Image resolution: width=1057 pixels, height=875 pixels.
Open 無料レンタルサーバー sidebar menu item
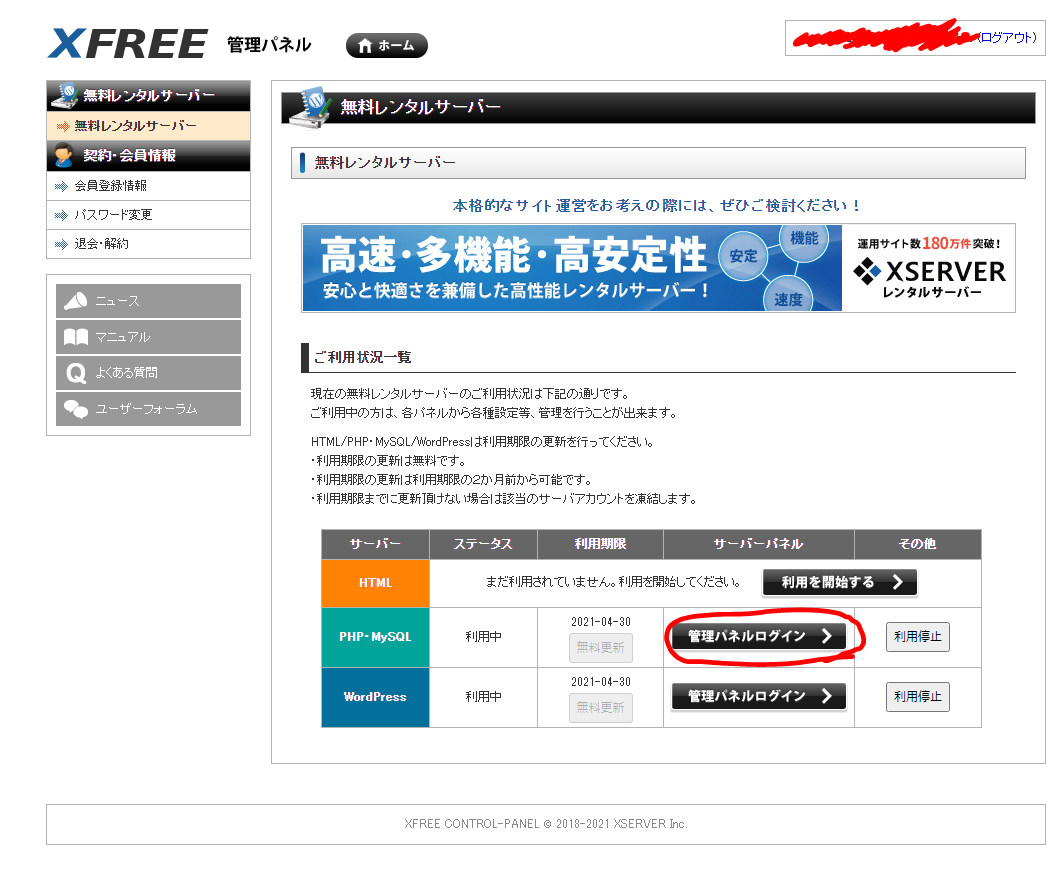(x=148, y=126)
